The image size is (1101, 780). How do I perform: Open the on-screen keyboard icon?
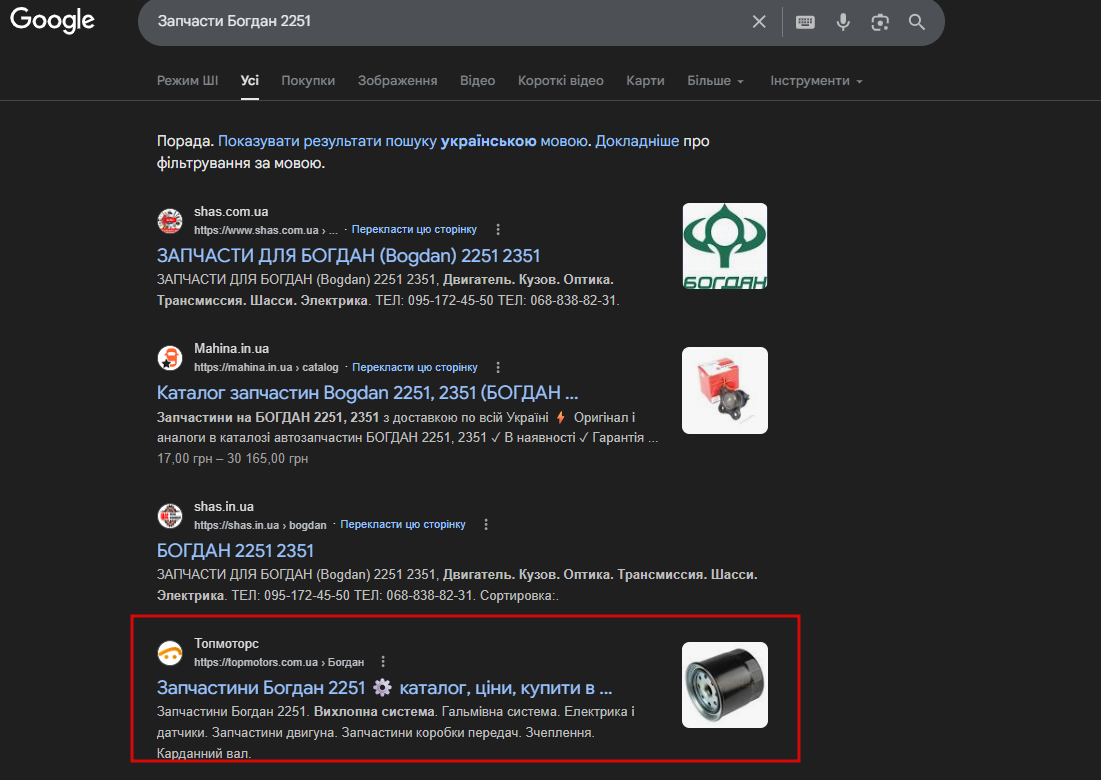pyautogui.click(x=805, y=22)
